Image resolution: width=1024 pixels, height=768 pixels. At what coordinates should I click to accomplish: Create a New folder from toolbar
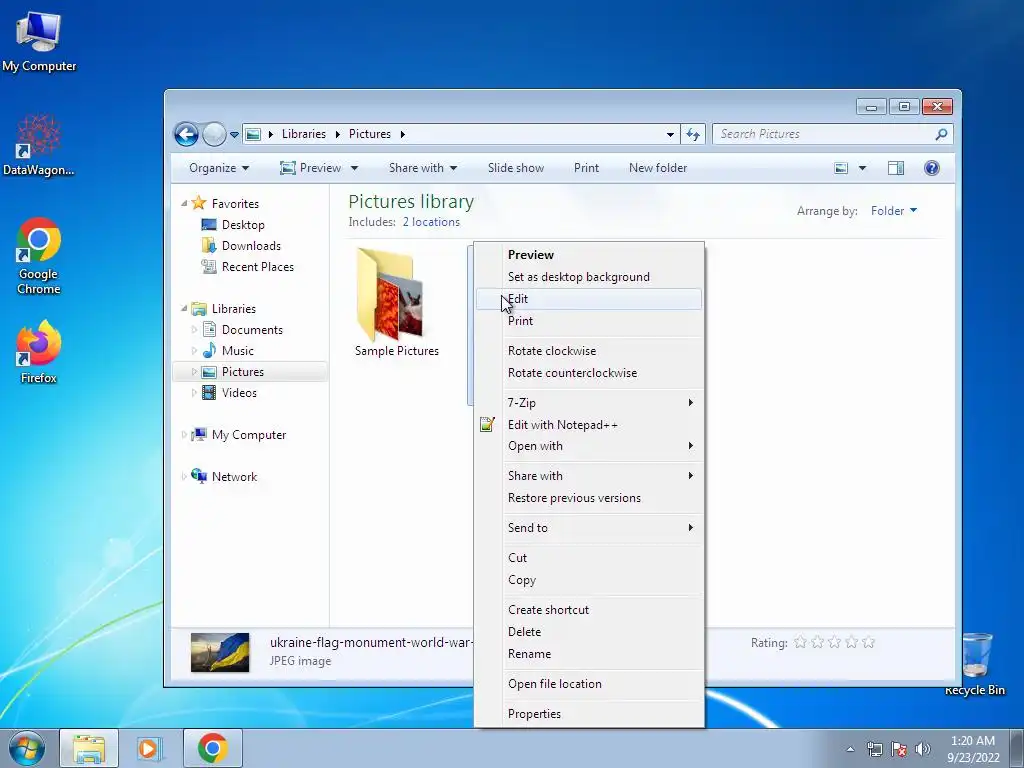coord(658,168)
